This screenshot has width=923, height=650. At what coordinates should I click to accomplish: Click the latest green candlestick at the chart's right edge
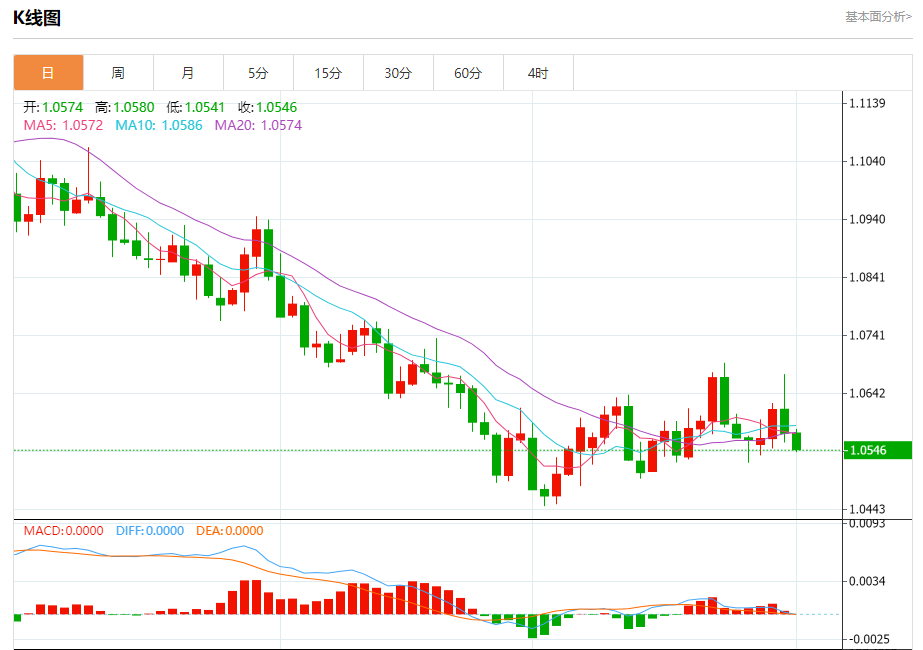tap(796, 442)
